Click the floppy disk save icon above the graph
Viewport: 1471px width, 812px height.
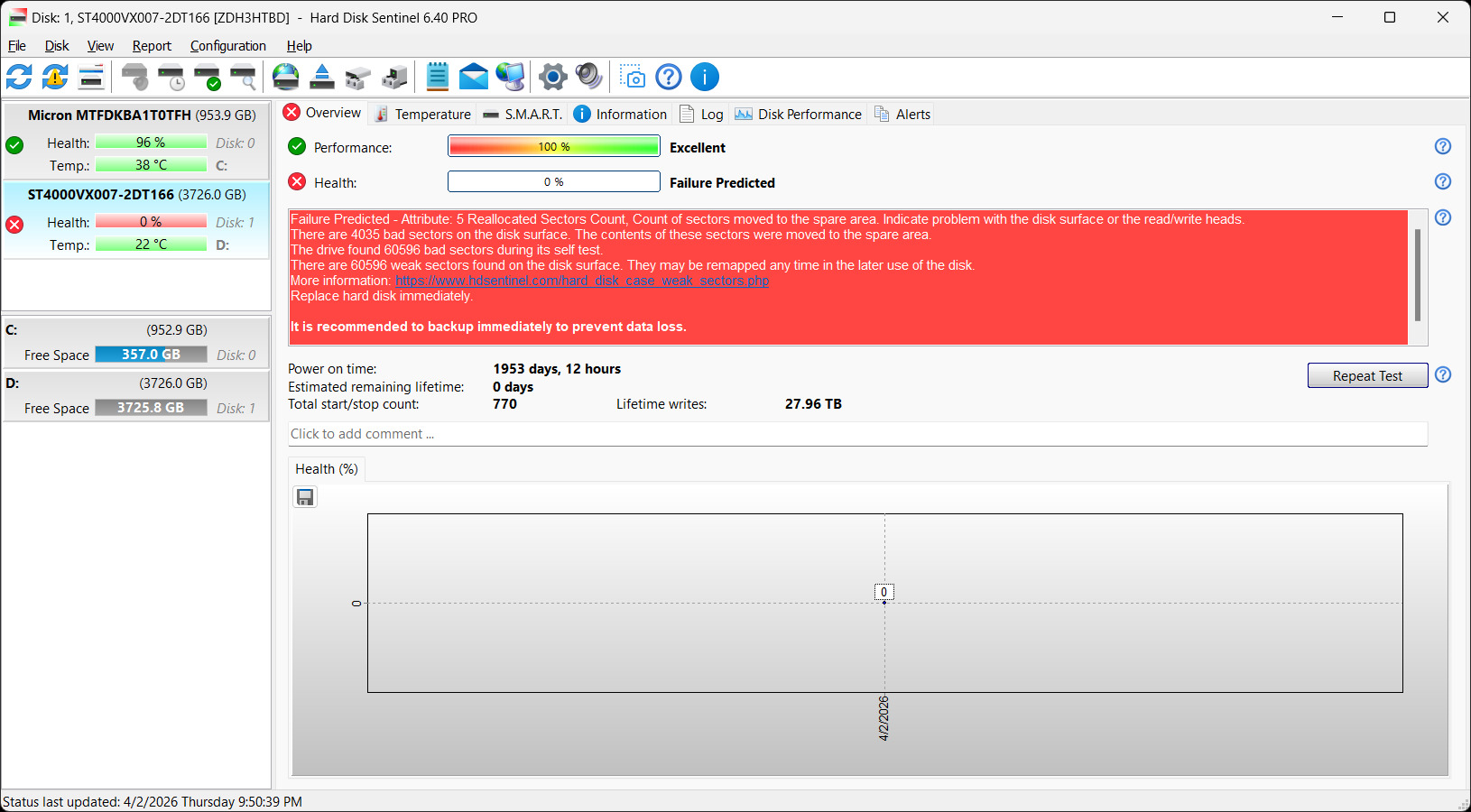click(x=305, y=497)
